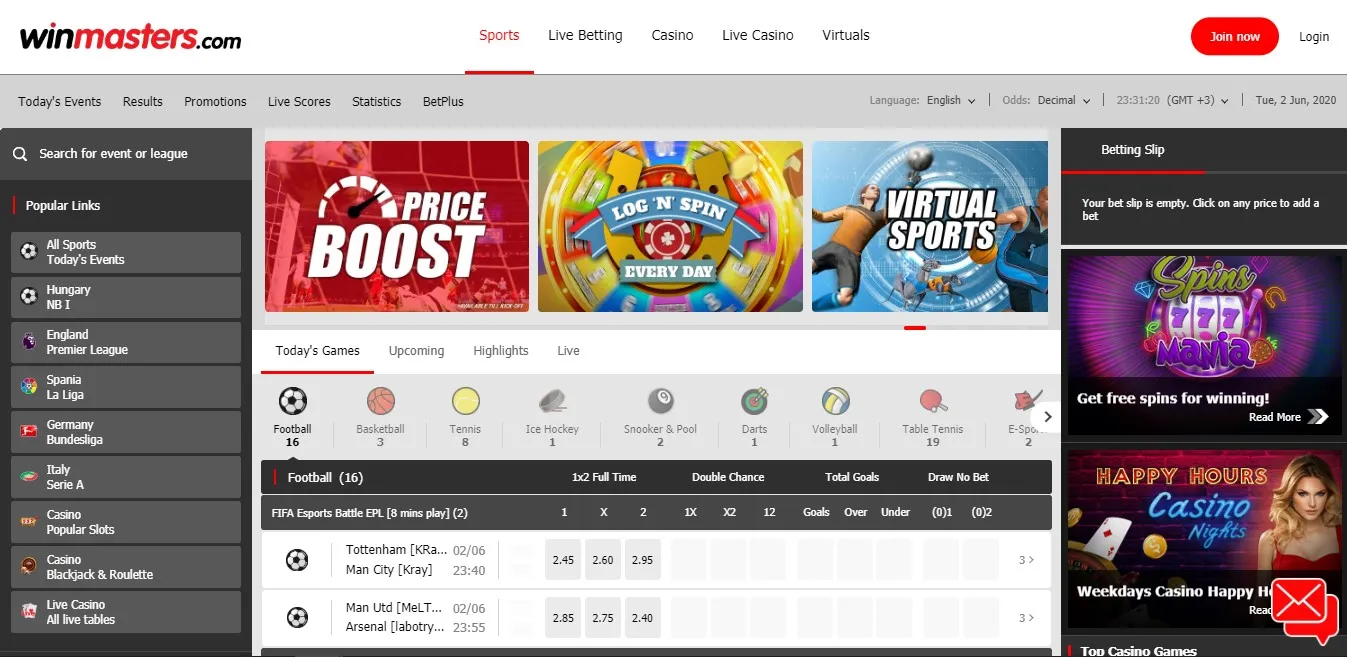Viewport: 1347px width, 657px height.
Task: Select draw odds 2.60 for Tottenham match
Action: tap(603, 560)
